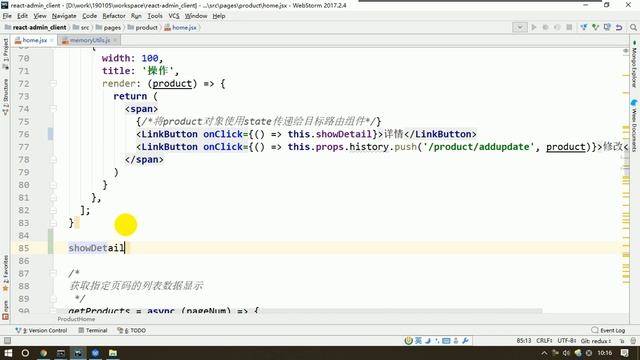This screenshot has height=360, width=640.
Task: Open the File menu
Action: 7,16
